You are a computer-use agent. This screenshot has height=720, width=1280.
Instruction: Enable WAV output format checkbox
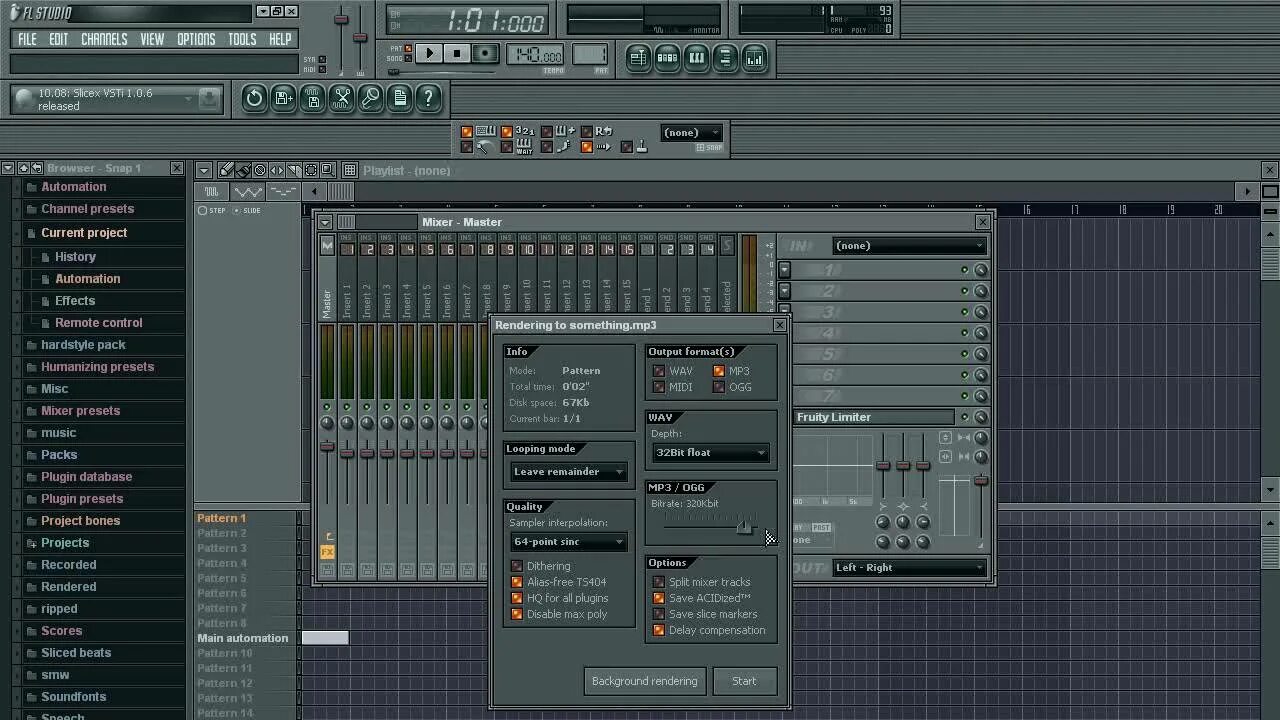[659, 371]
